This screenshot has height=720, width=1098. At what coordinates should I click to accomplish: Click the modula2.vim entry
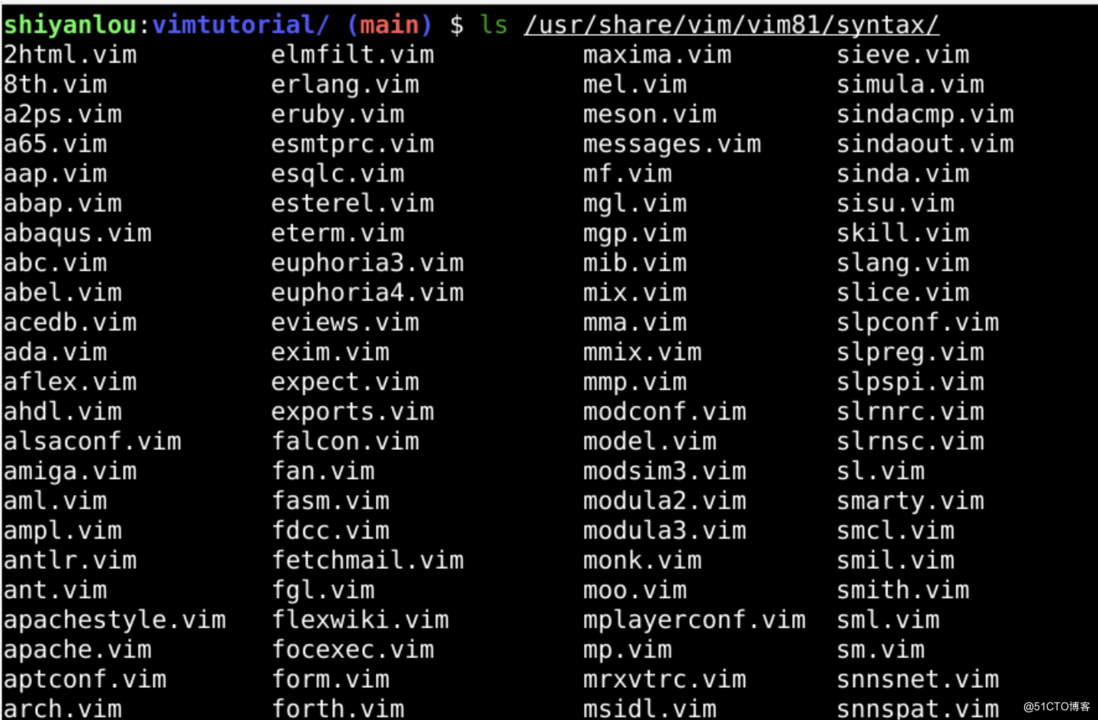pos(665,501)
